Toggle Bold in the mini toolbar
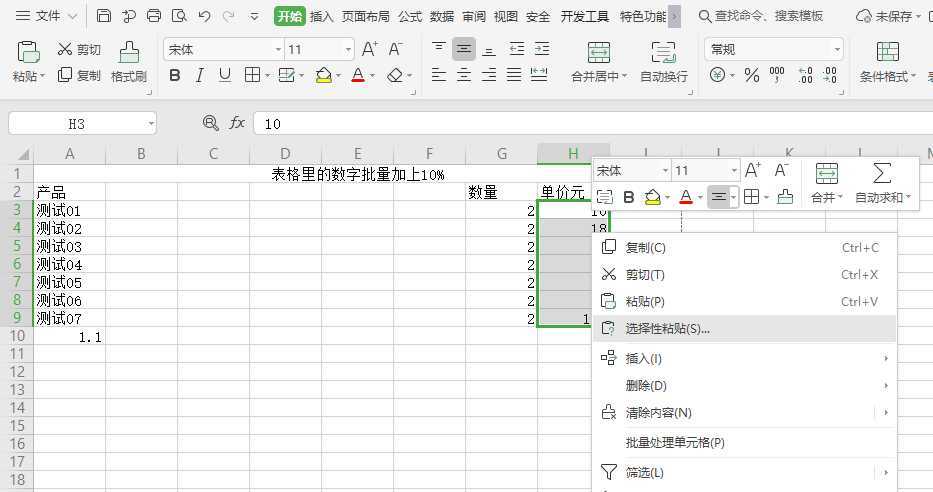The height and width of the screenshot is (492, 933). click(628, 197)
